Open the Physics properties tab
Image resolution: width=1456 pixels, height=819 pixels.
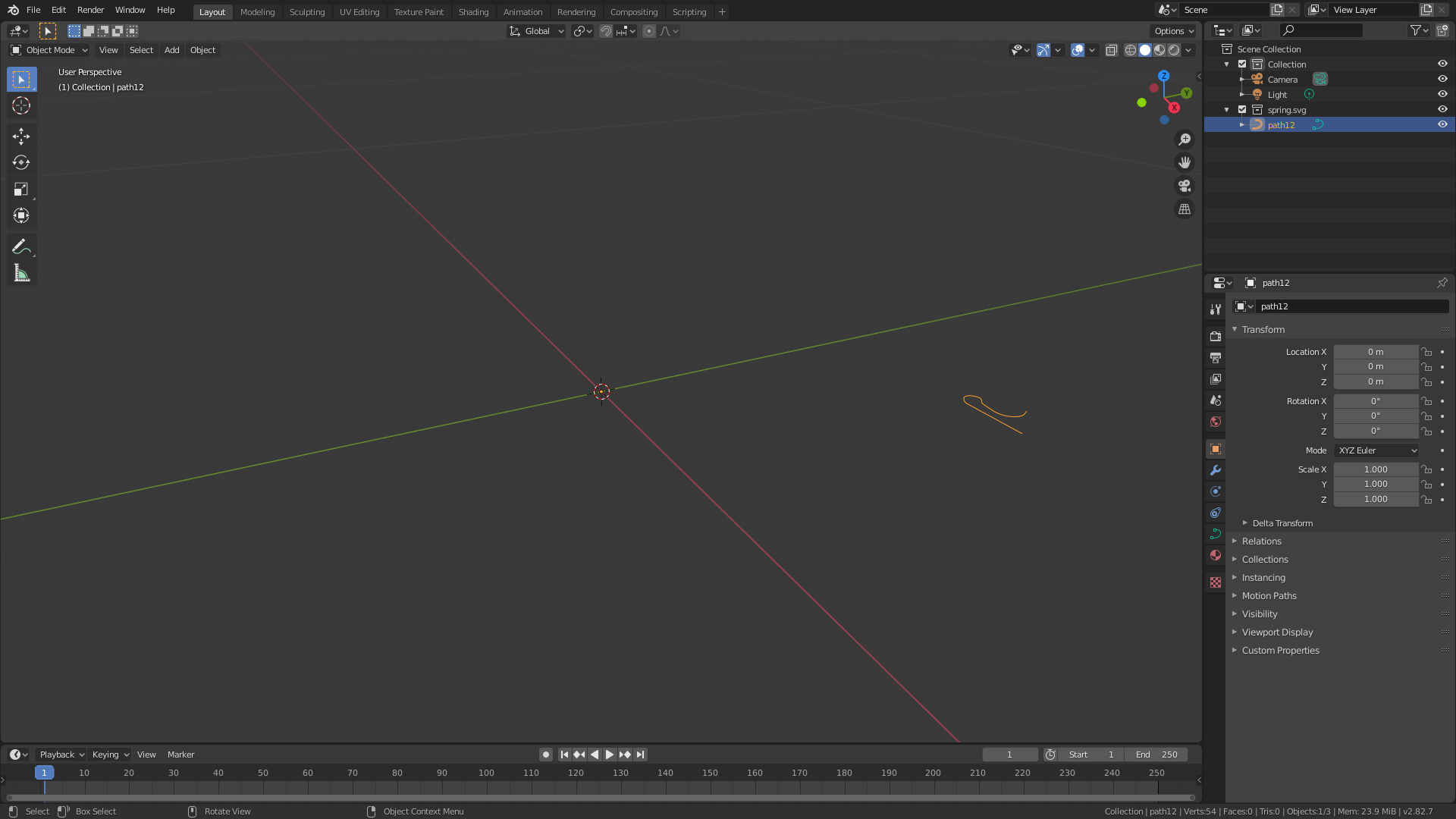pos(1216,491)
